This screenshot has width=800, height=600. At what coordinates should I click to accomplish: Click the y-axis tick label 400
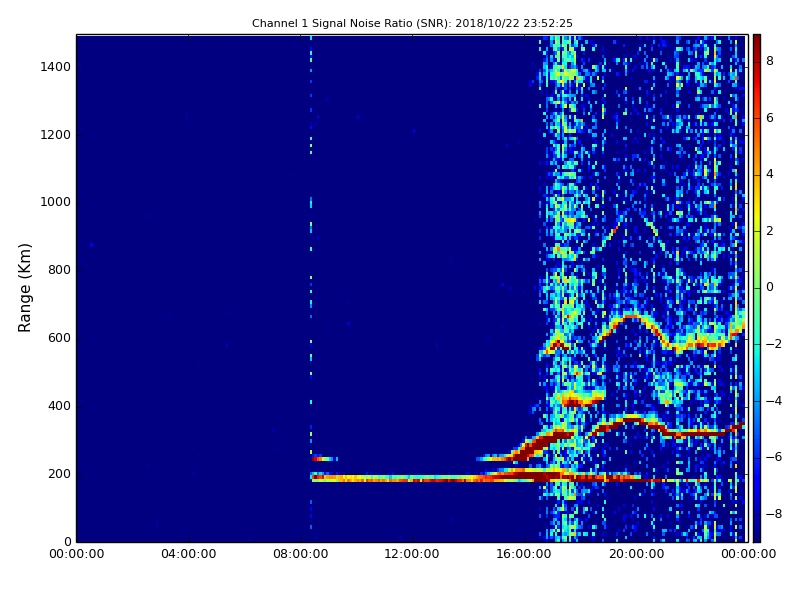(x=59, y=406)
